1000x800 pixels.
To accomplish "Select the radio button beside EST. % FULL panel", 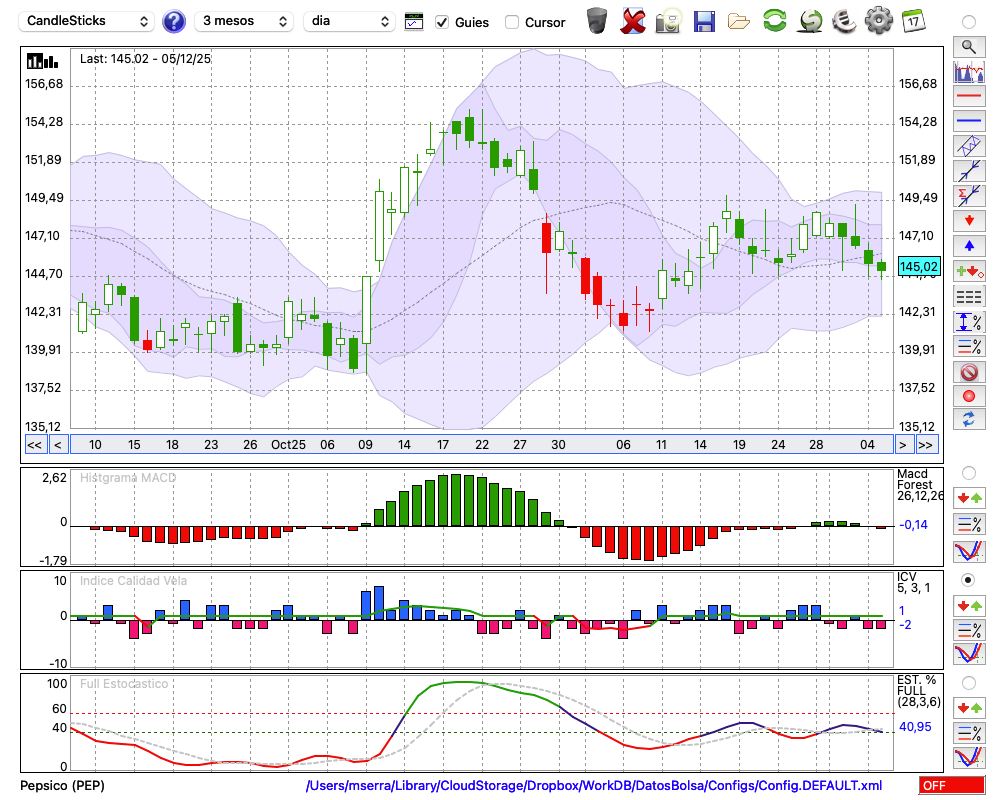I will (x=968, y=682).
